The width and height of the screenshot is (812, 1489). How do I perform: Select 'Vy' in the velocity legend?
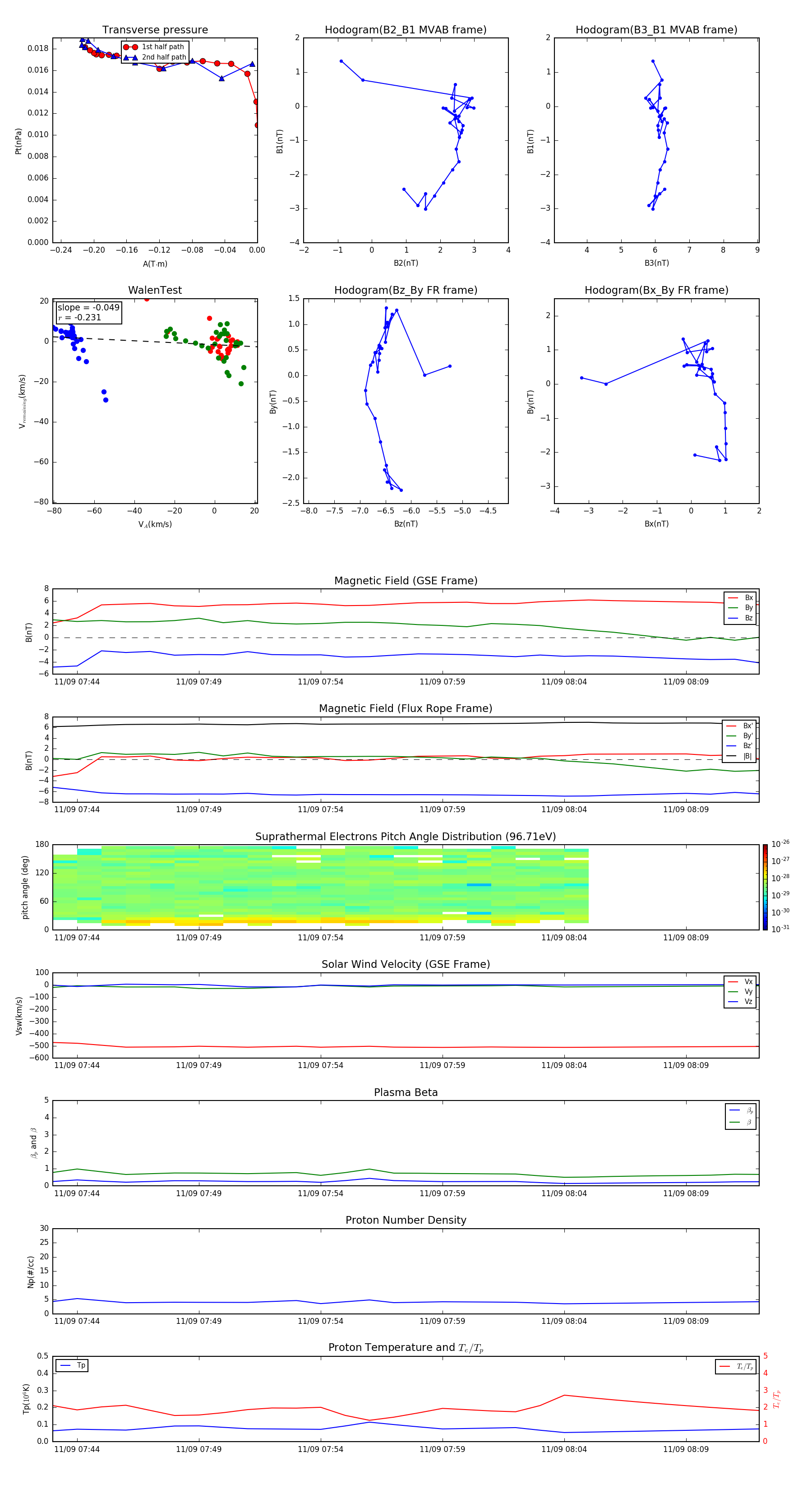tap(740, 991)
